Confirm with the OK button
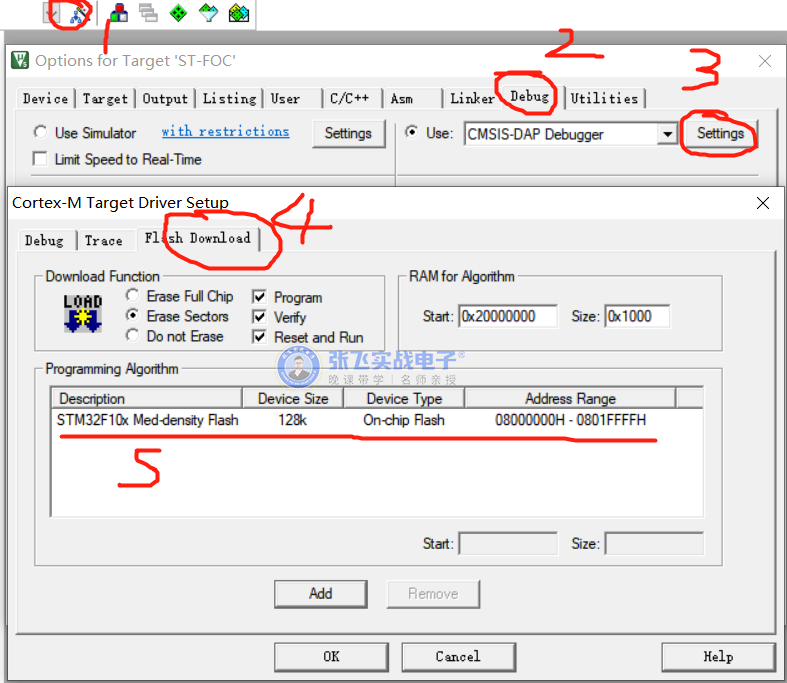Screen dimensions: 787x683 [x=331, y=657]
